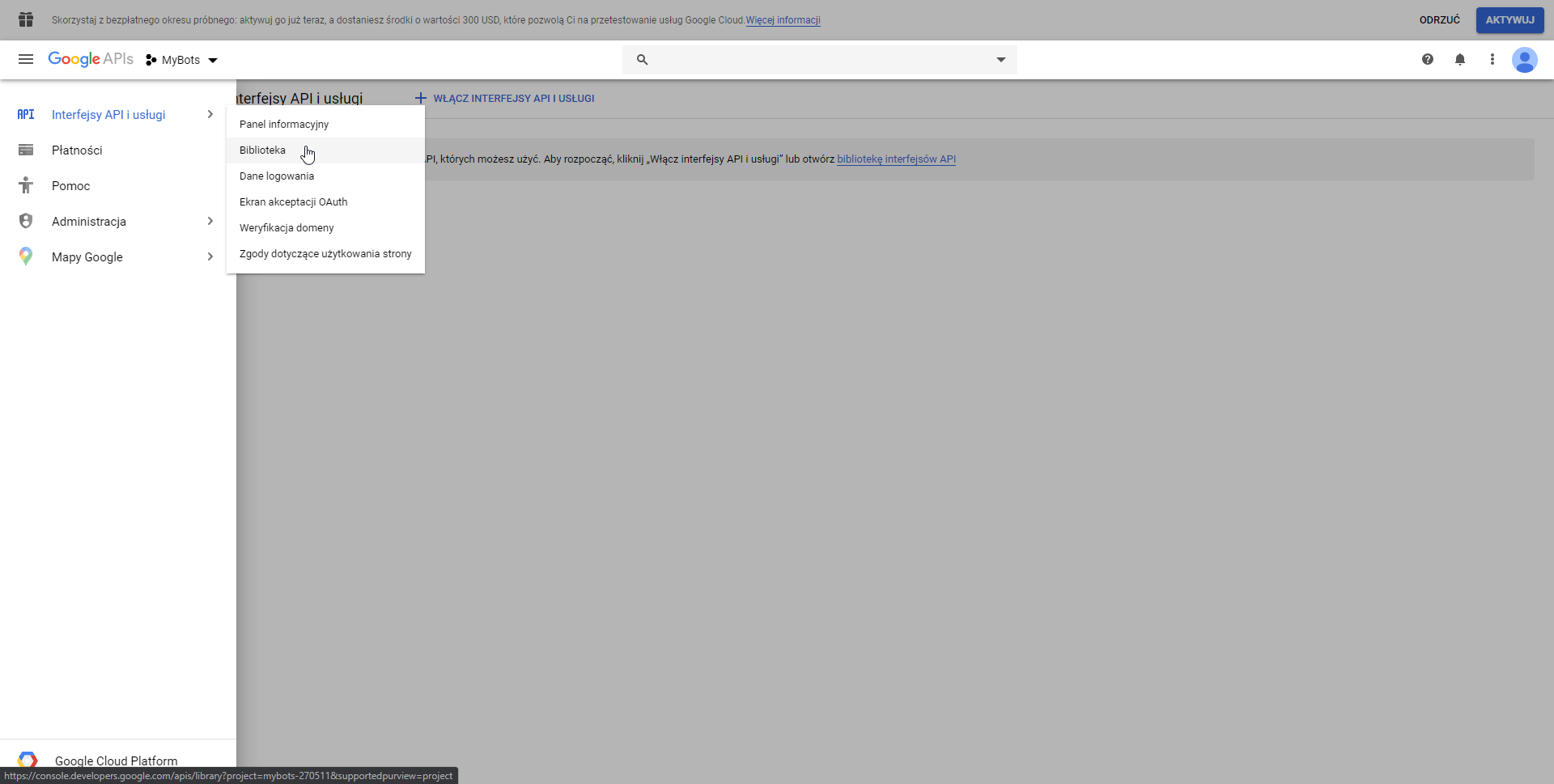The image size is (1554, 784).
Task: Click the search magnifier icon
Action: (x=642, y=60)
